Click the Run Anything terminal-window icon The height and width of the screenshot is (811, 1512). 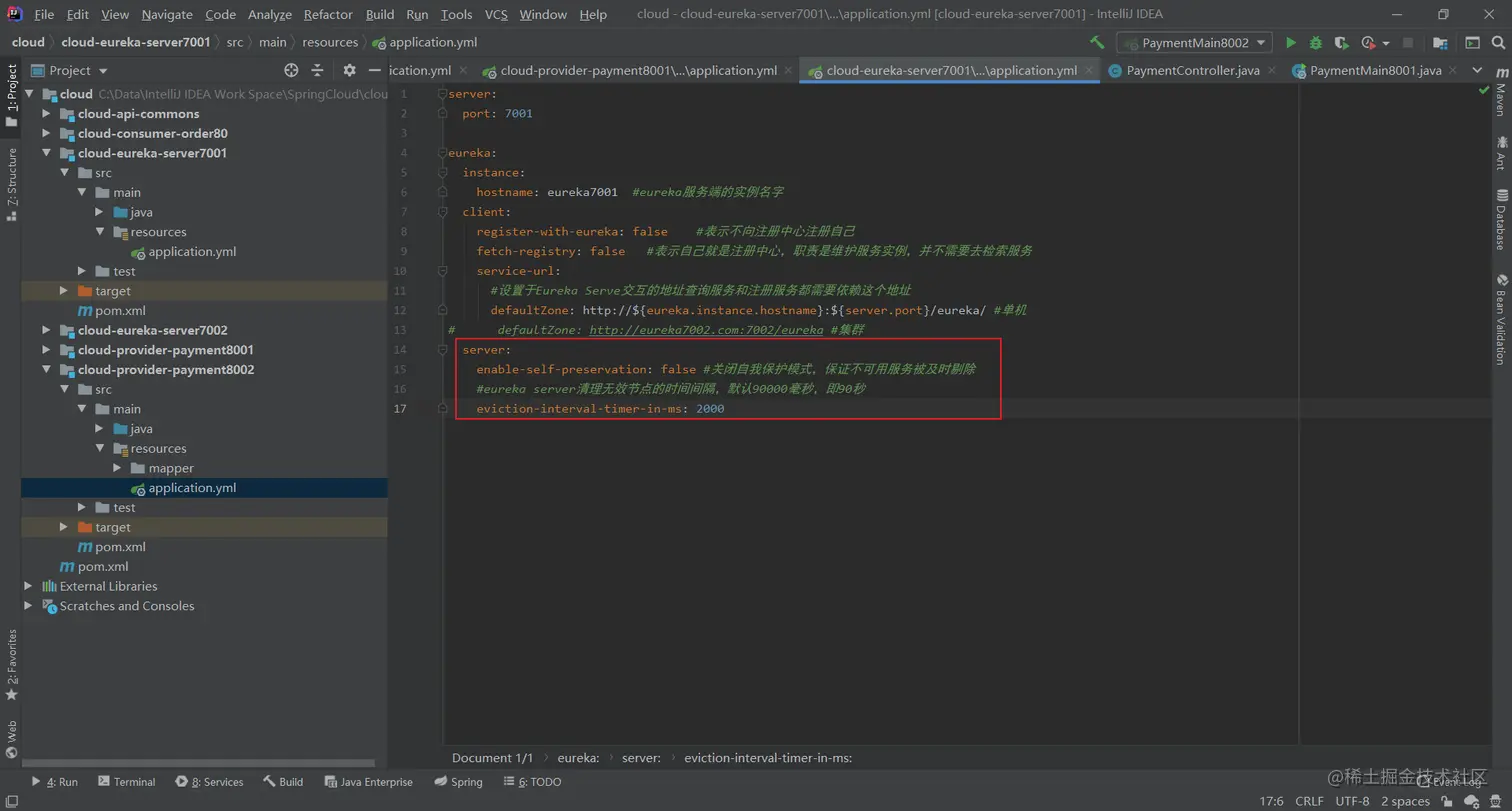tap(1472, 43)
